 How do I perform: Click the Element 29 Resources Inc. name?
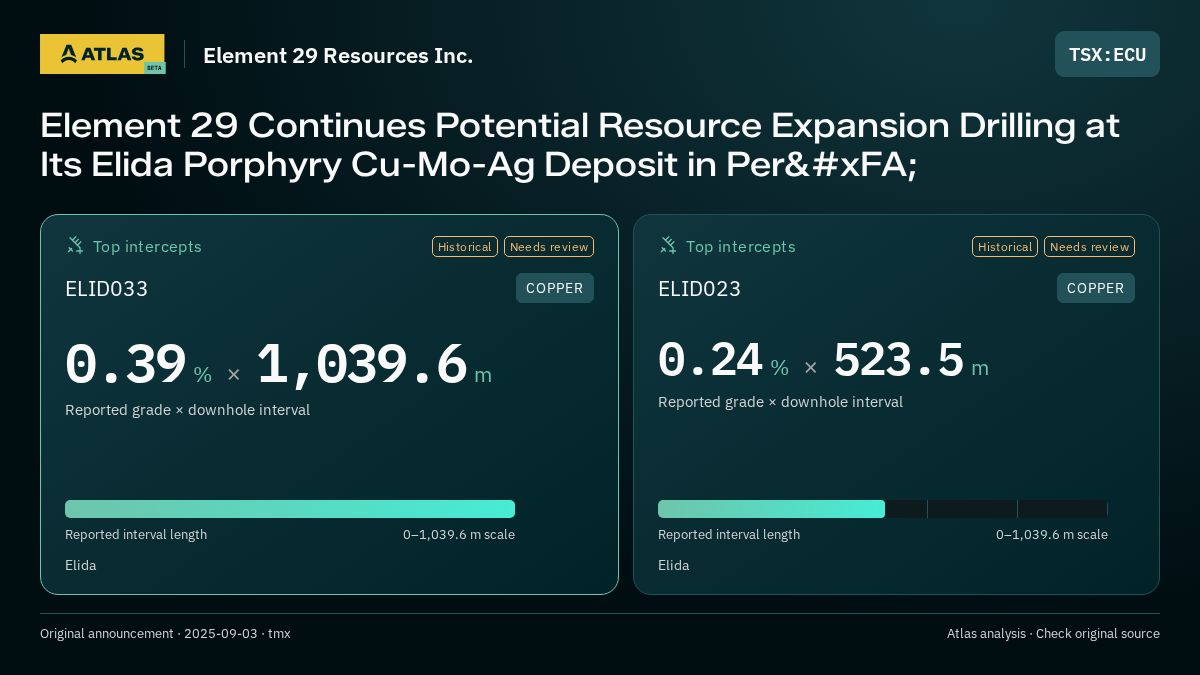tap(338, 55)
